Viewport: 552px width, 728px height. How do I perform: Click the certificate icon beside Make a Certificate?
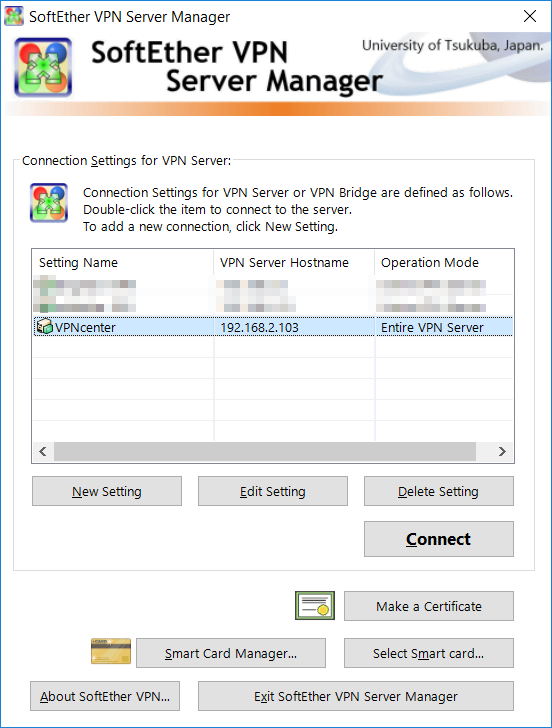tap(315, 605)
